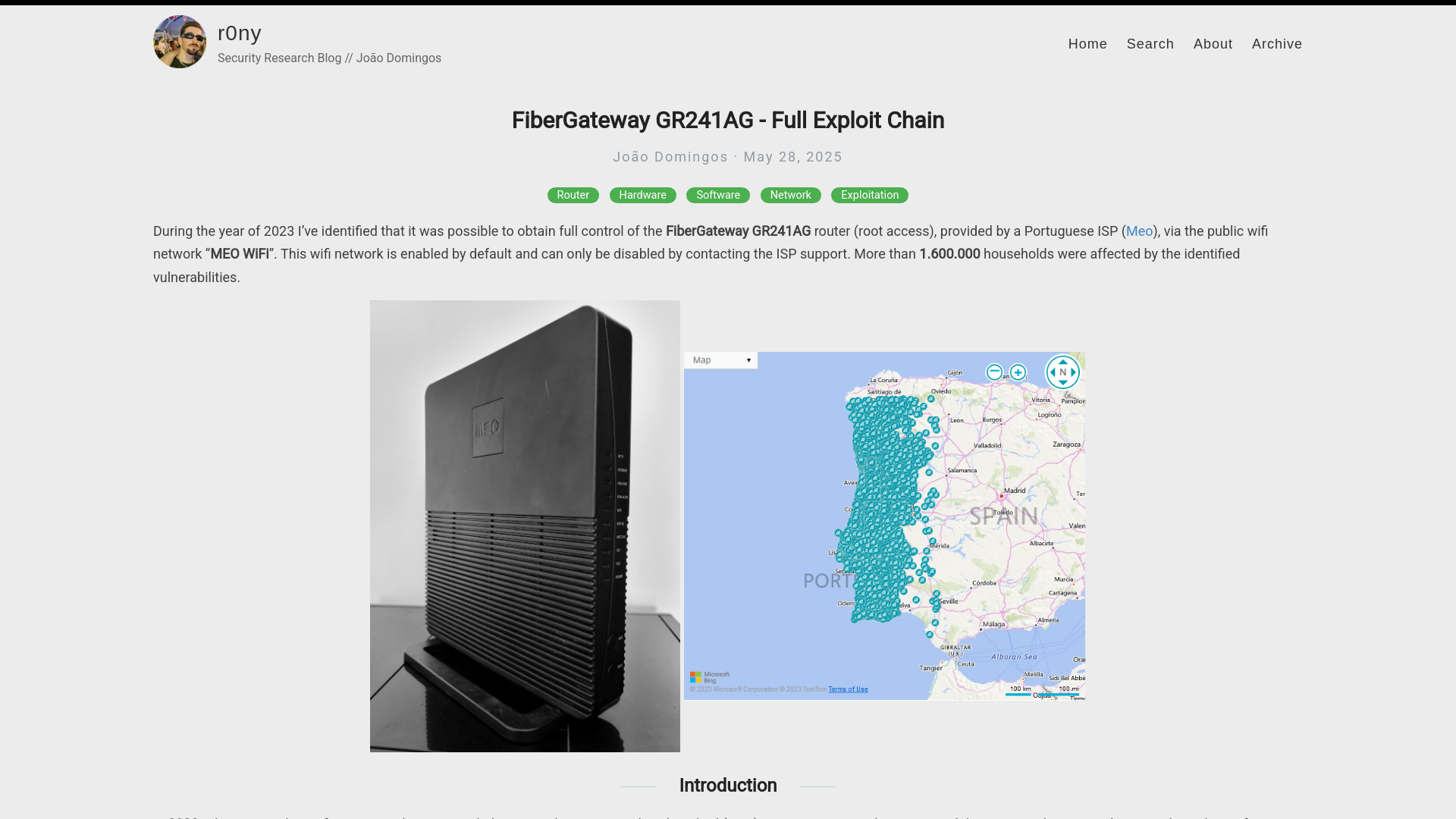This screenshot has height=819, width=1456.
Task: Follow the Meo ISP link
Action: 1139,231
